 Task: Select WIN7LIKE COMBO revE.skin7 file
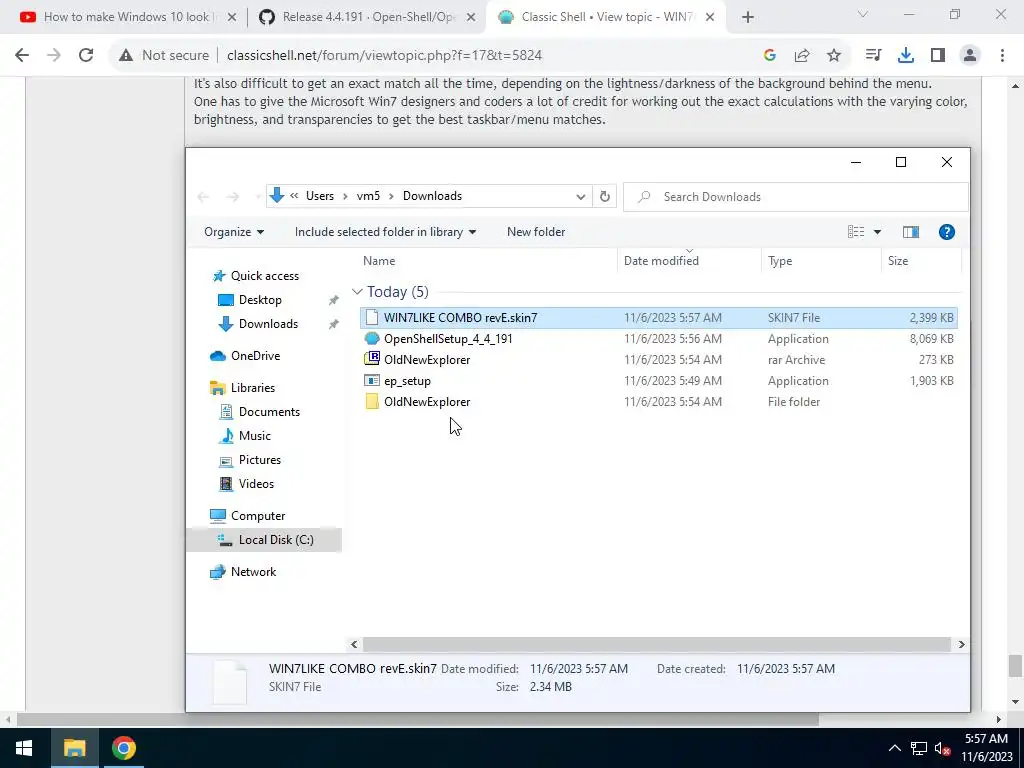click(658, 318)
